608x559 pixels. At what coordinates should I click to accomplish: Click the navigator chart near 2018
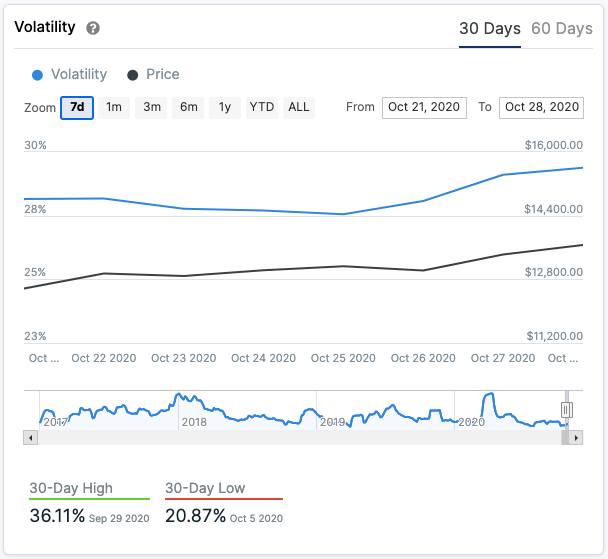tap(194, 410)
